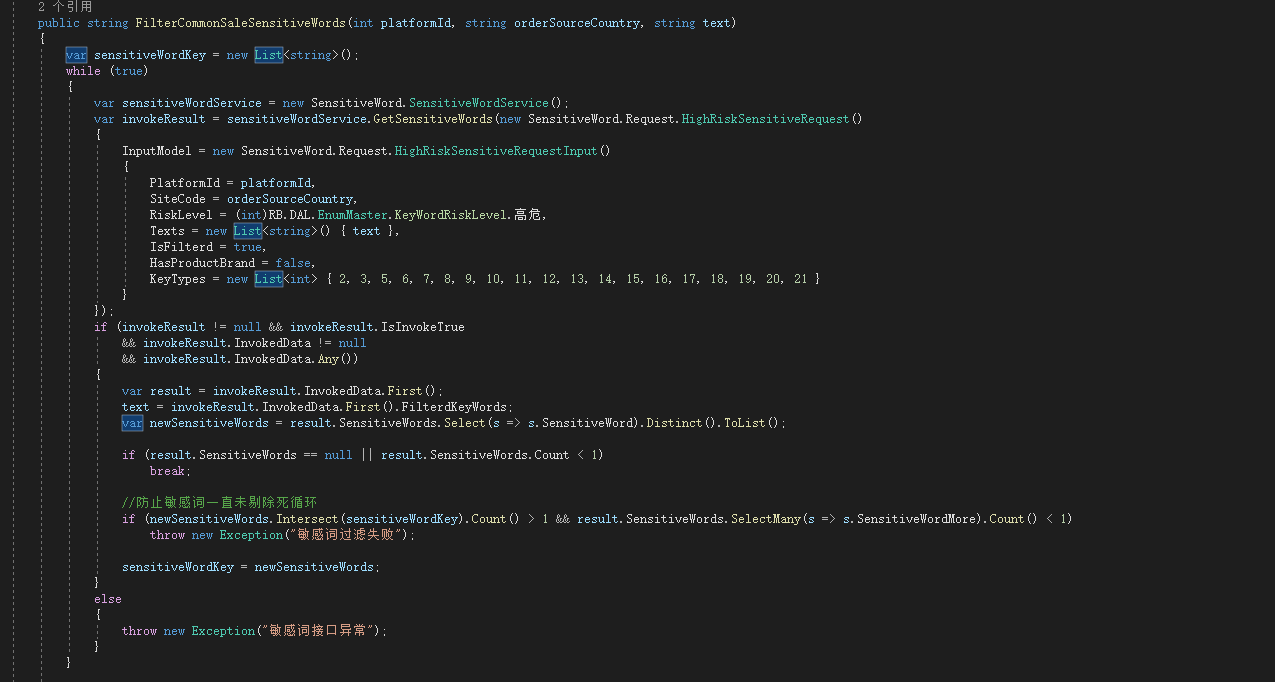The height and width of the screenshot is (682, 1275).
Task: Click the Intersect method call
Action: (307, 519)
